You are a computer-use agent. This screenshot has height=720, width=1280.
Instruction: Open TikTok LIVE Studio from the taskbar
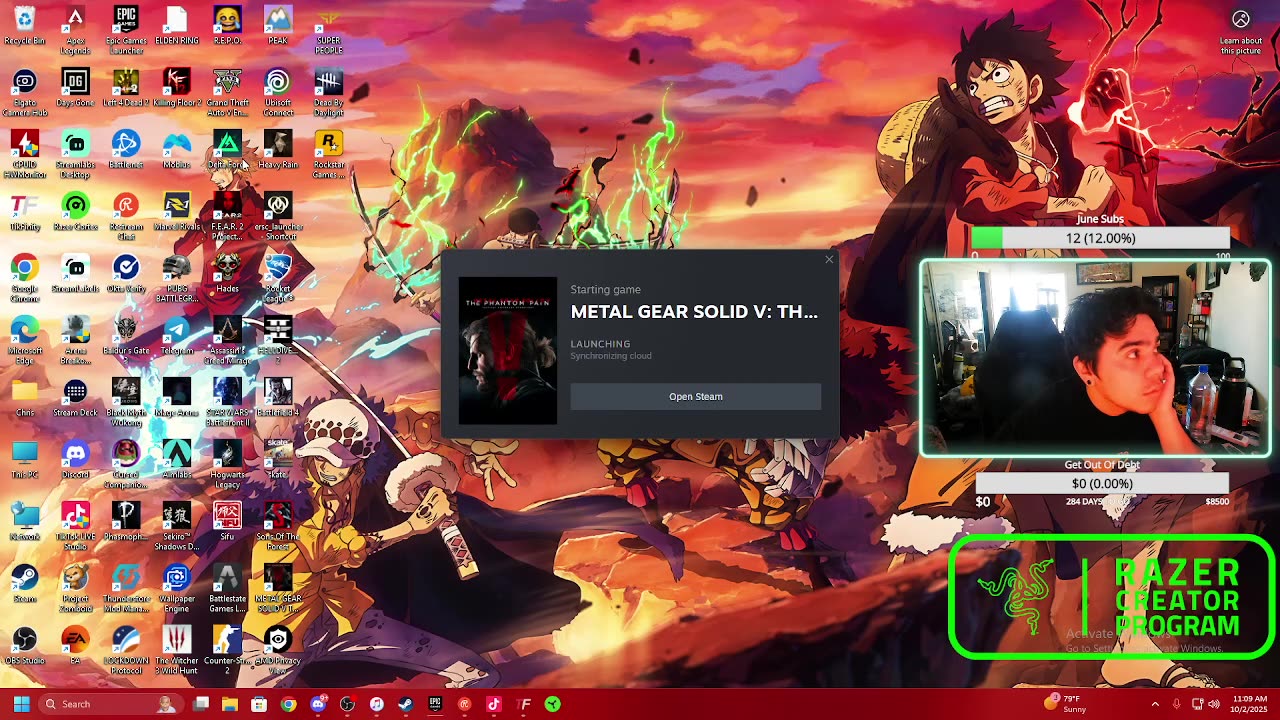(494, 704)
